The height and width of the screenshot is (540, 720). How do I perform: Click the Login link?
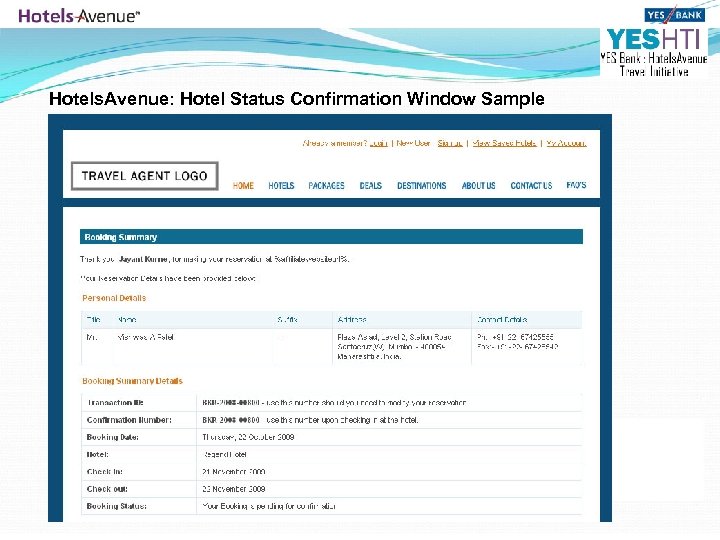point(379,143)
